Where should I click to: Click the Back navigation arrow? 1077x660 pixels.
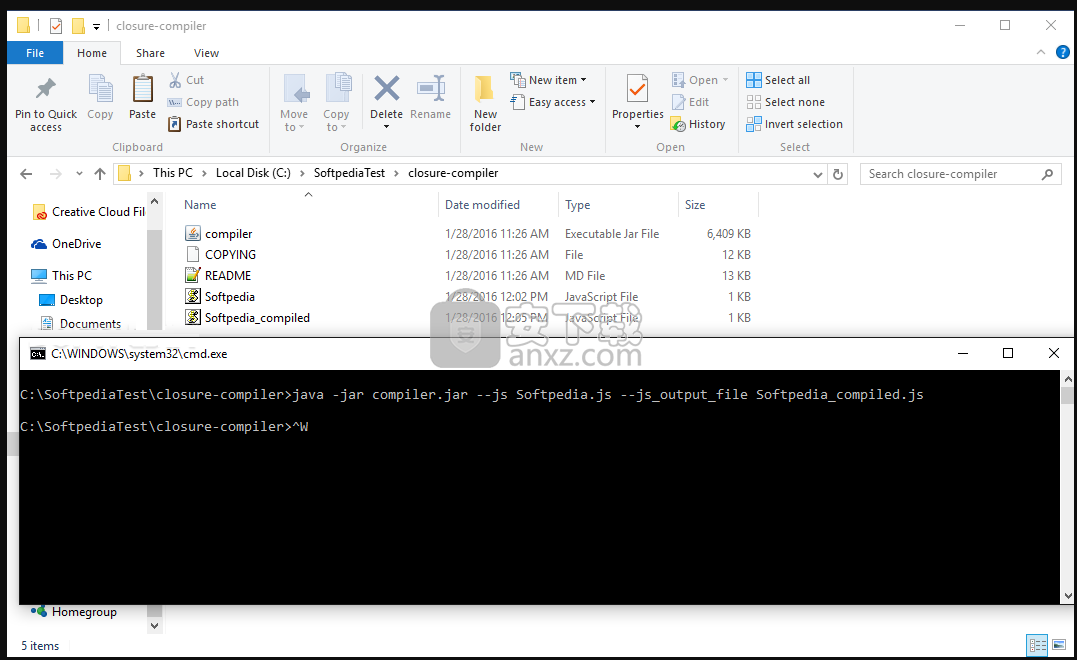pos(26,174)
